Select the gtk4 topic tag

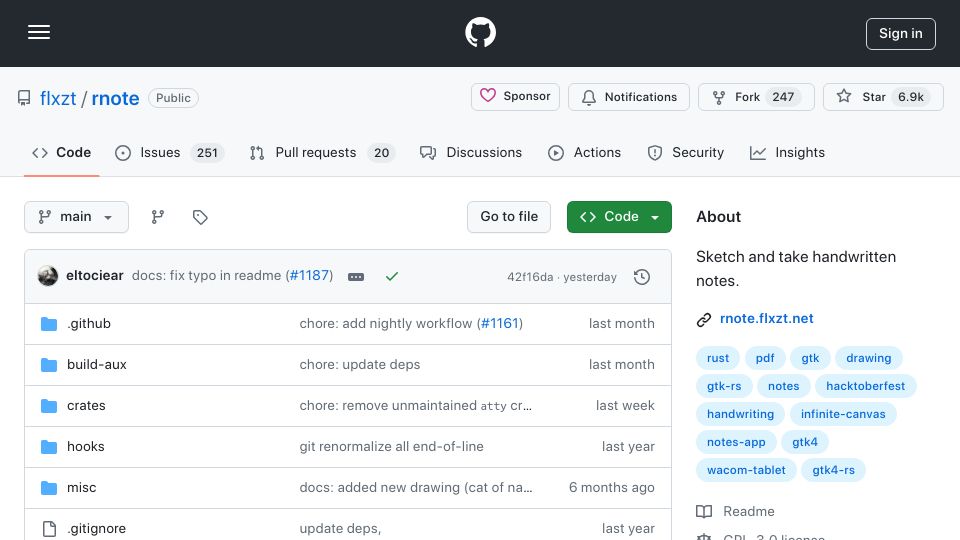coord(804,442)
